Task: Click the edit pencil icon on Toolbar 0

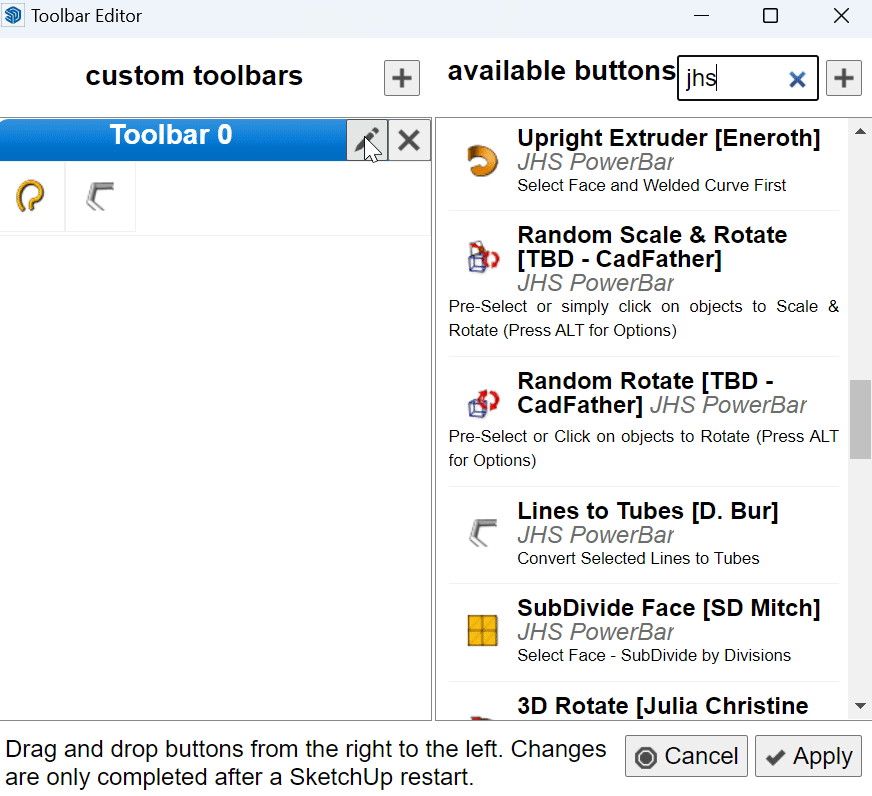Action: click(x=367, y=140)
